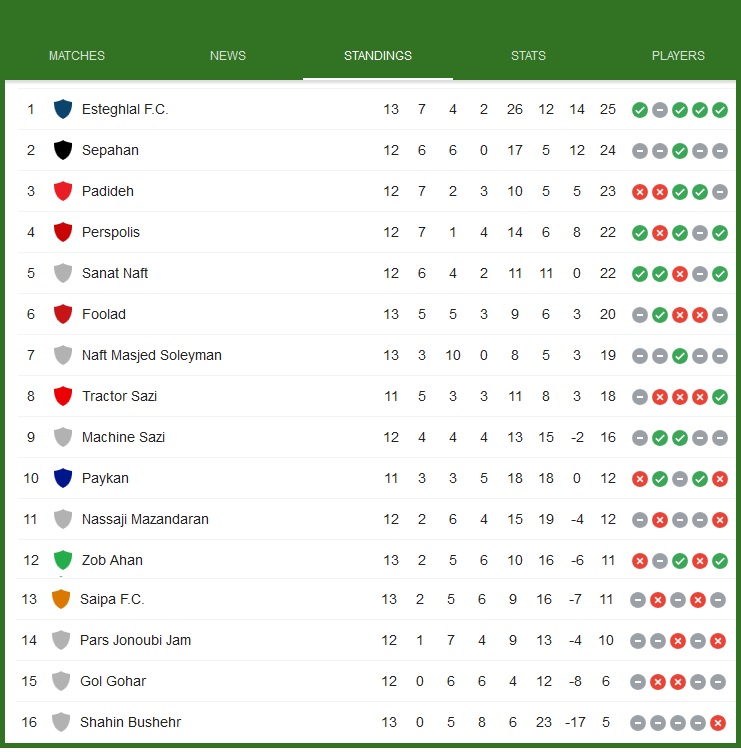Select the Stats tab
Screen dimensions: 741x752
point(528,56)
